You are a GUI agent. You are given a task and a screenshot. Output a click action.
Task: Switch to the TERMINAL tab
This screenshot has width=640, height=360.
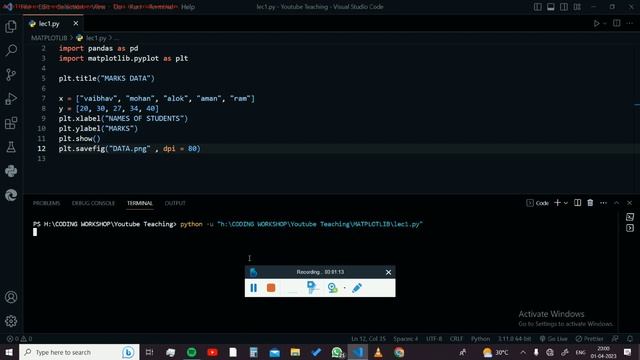click(x=140, y=203)
